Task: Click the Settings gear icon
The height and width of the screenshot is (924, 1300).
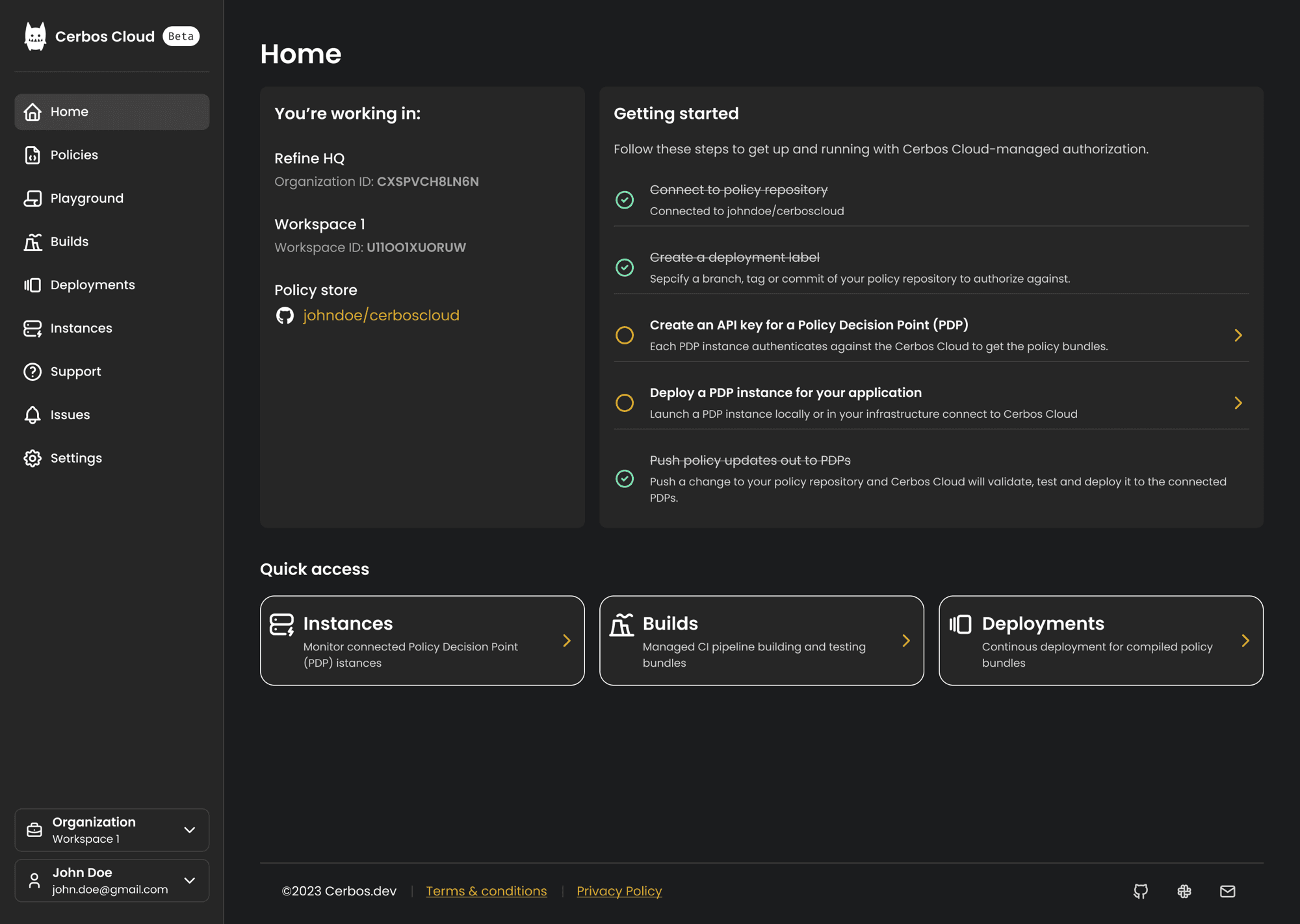Action: click(32, 458)
